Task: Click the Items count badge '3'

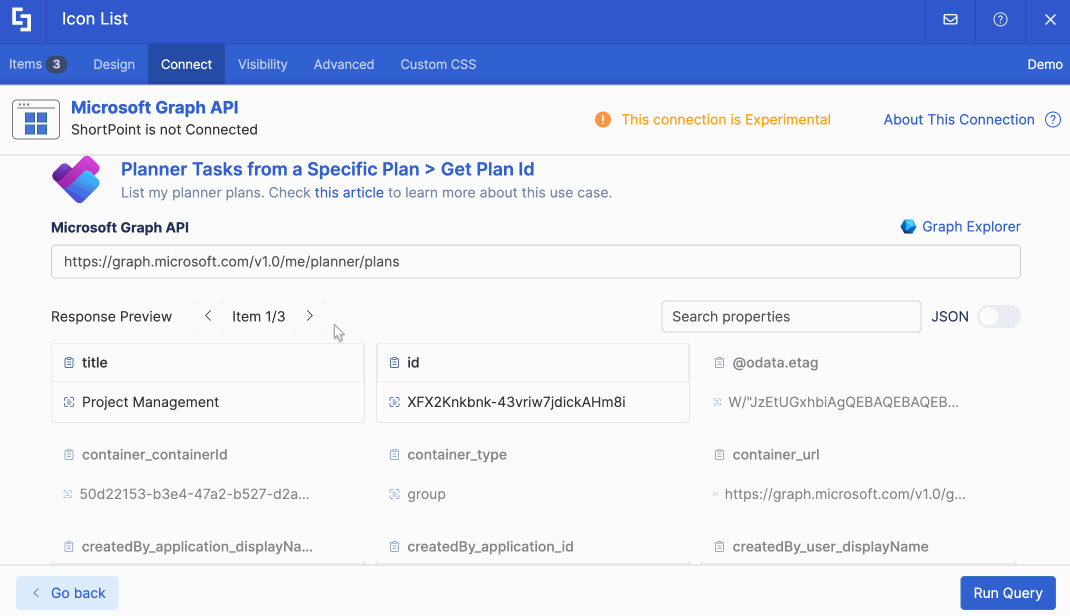Action: coord(57,64)
